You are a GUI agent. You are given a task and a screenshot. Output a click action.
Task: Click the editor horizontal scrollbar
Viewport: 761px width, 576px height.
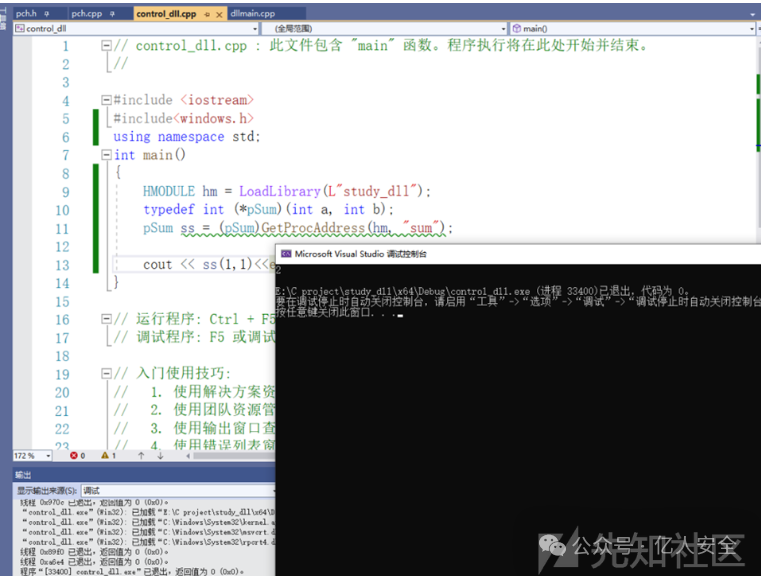tap(230, 455)
